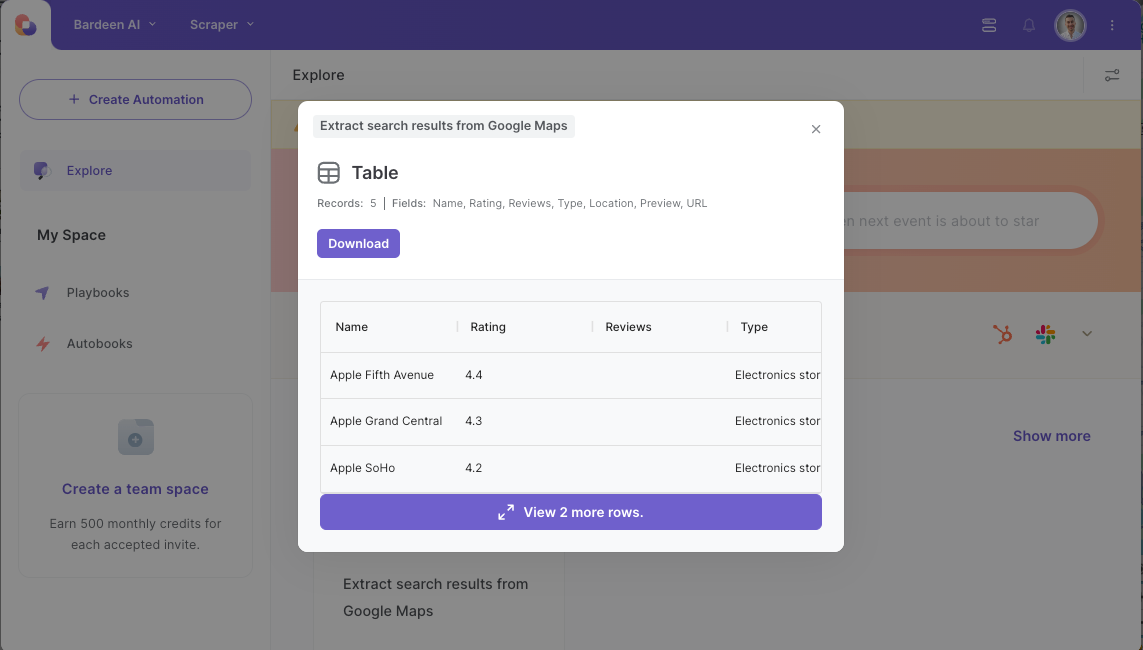Screen dimensions: 1143x650
Task: Click View 2 more rows button
Action: coord(571,512)
